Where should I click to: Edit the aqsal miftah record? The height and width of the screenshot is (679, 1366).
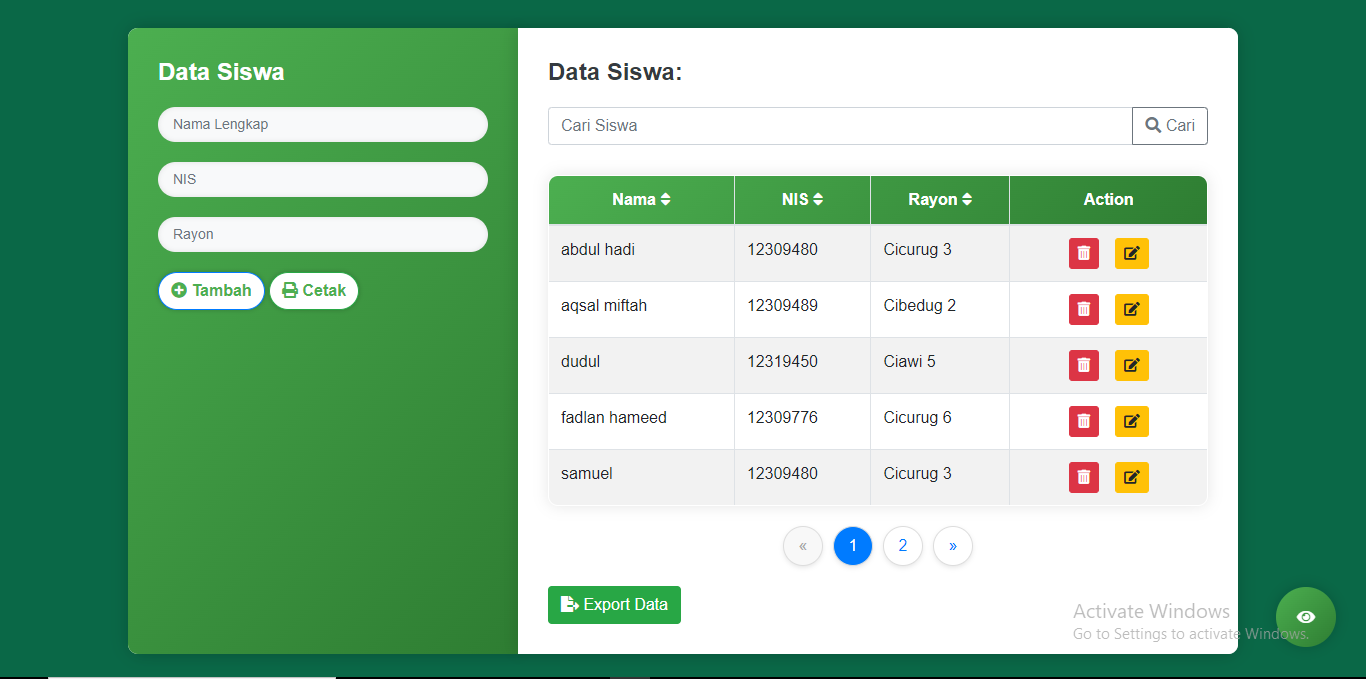click(x=1131, y=310)
